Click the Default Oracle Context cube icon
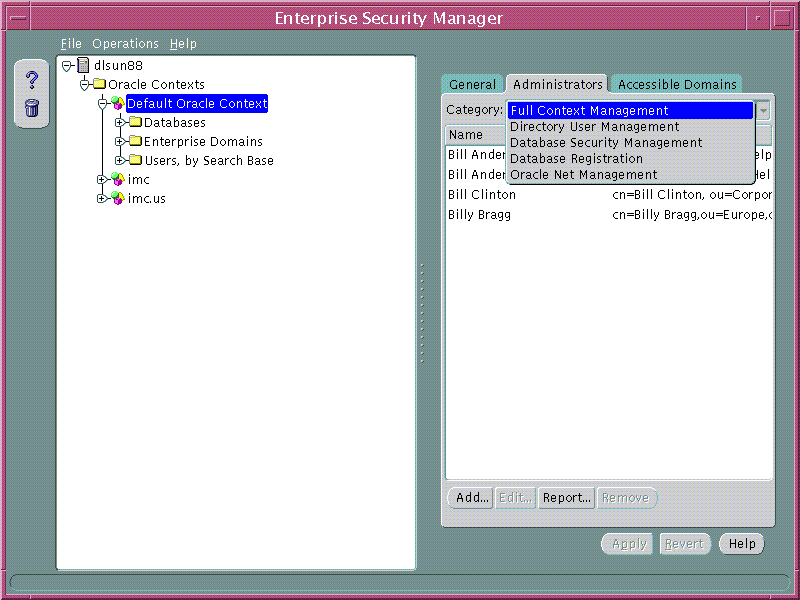 point(117,104)
